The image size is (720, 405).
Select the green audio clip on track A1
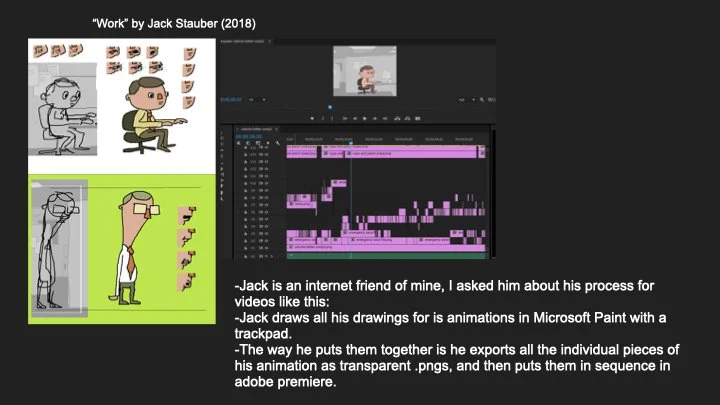tap(386, 256)
